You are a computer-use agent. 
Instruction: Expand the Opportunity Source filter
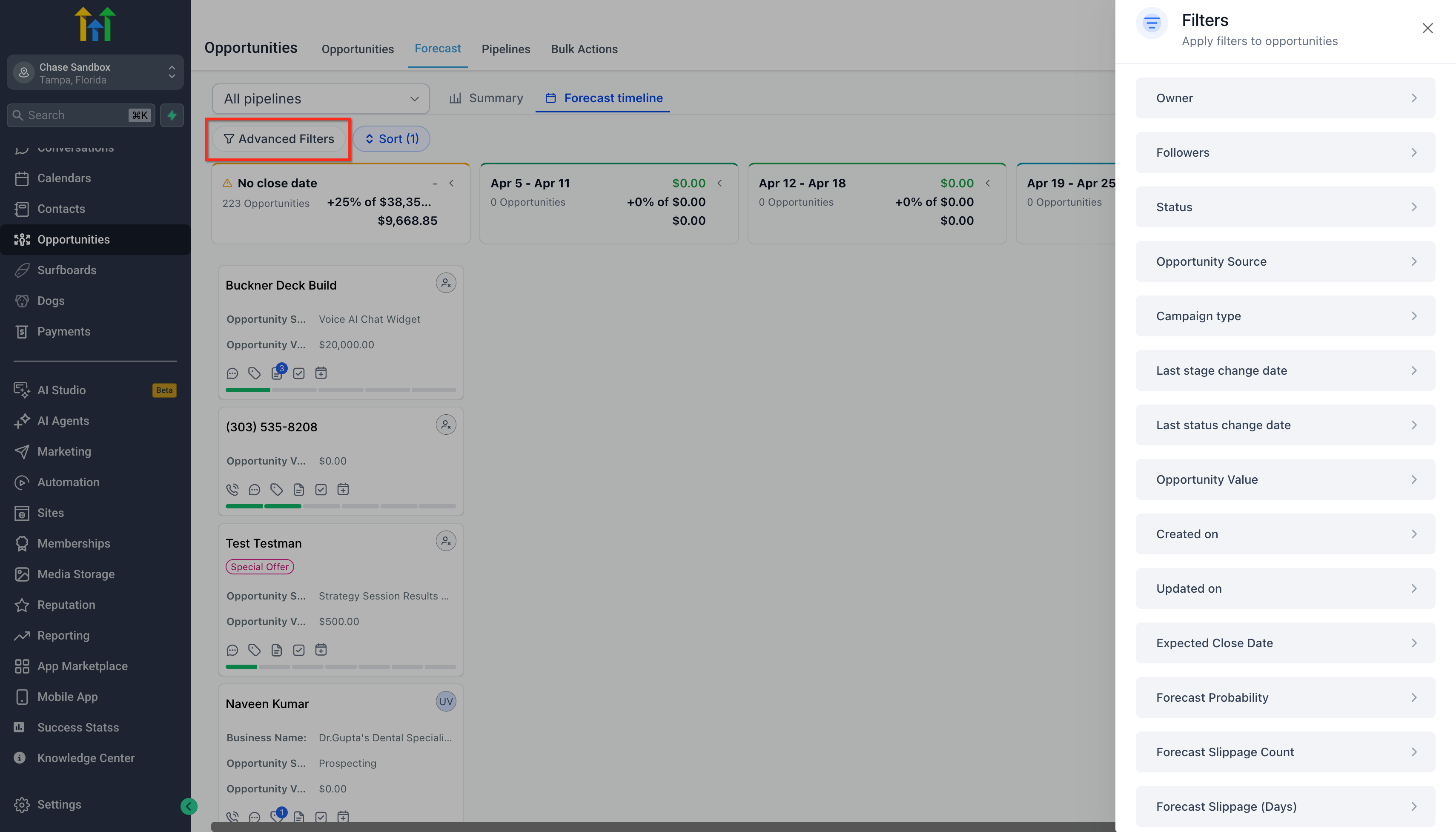click(1285, 262)
